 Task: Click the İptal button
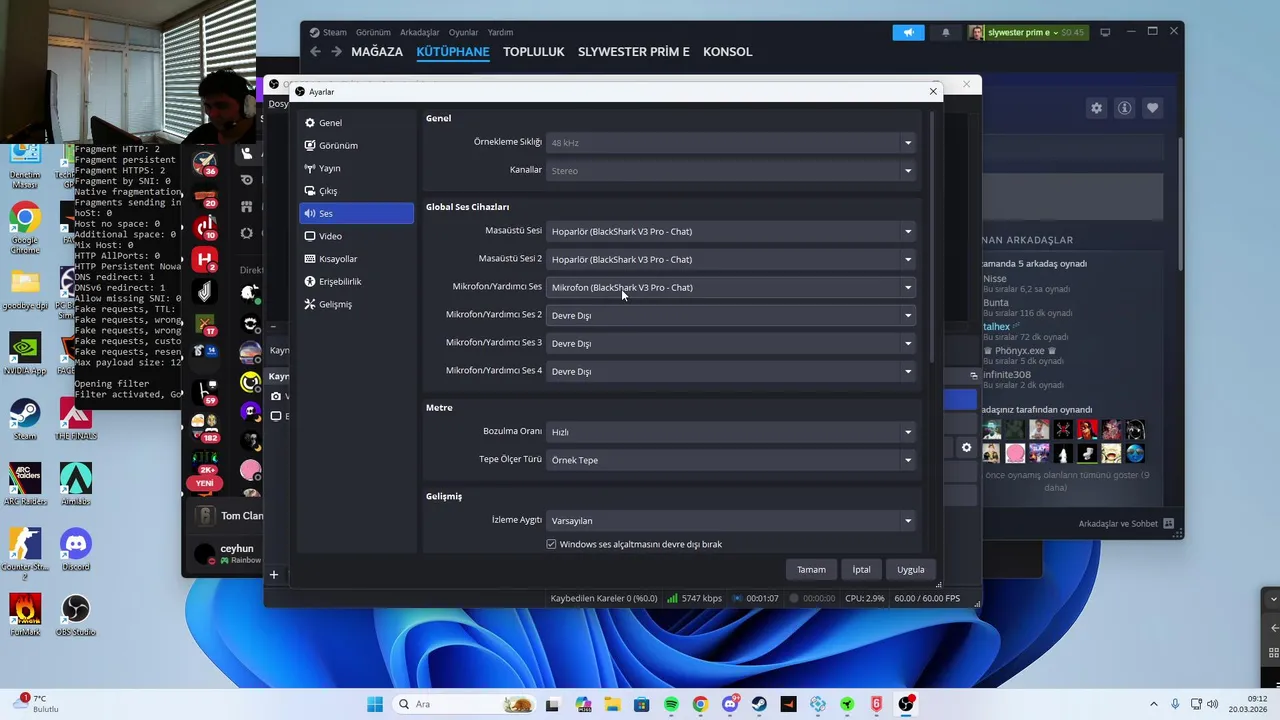[861, 569]
